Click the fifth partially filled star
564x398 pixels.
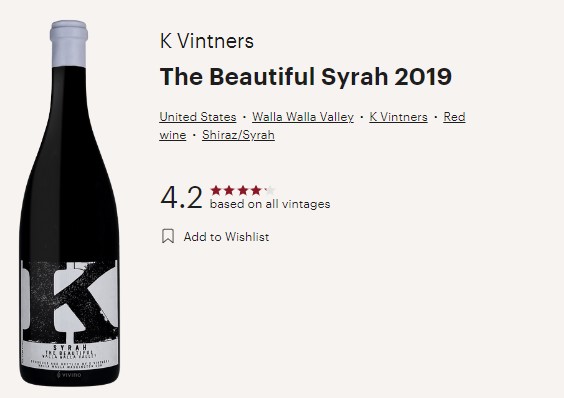[270, 190]
